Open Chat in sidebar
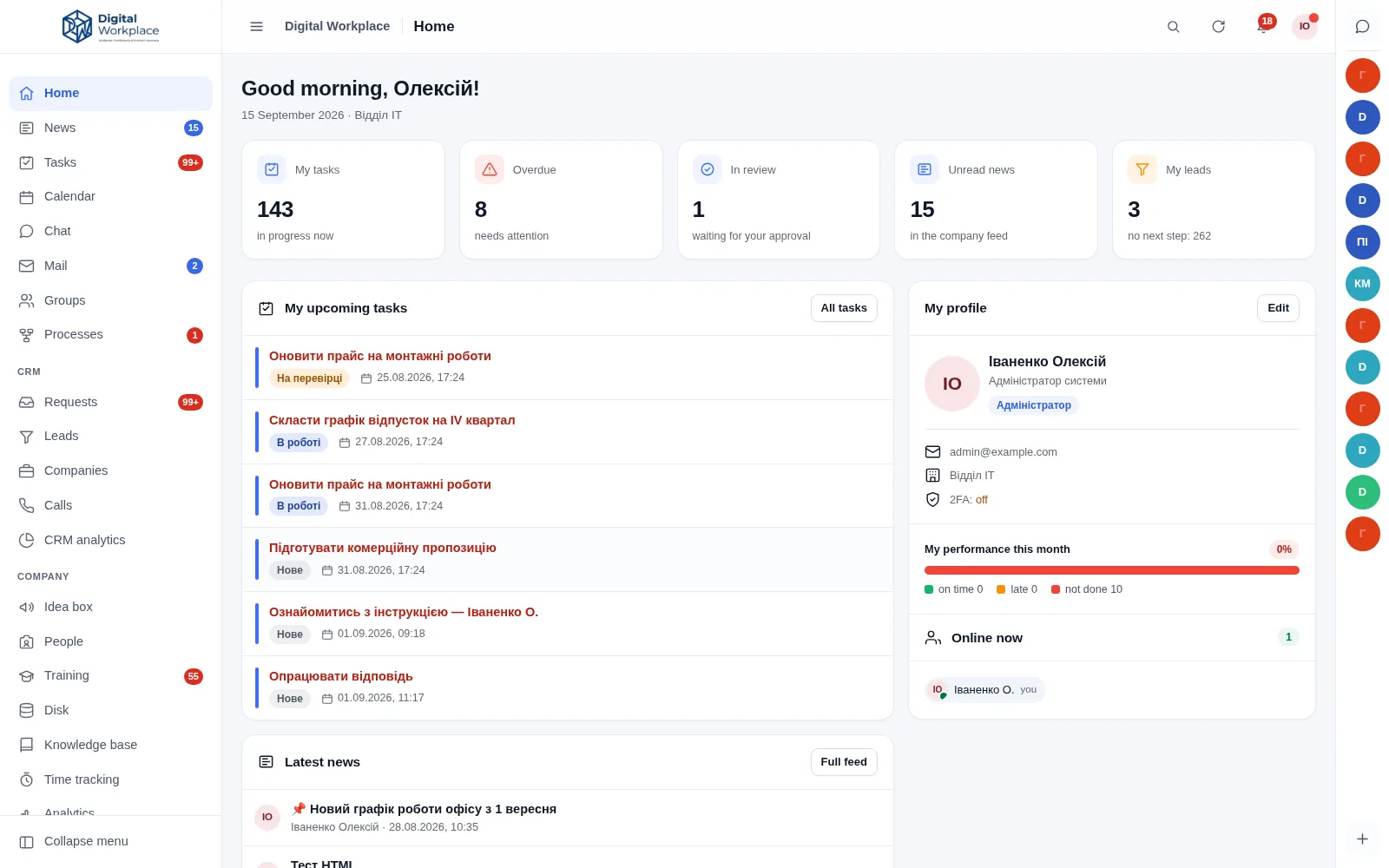Viewport: 1389px width, 868px height. 110,231
